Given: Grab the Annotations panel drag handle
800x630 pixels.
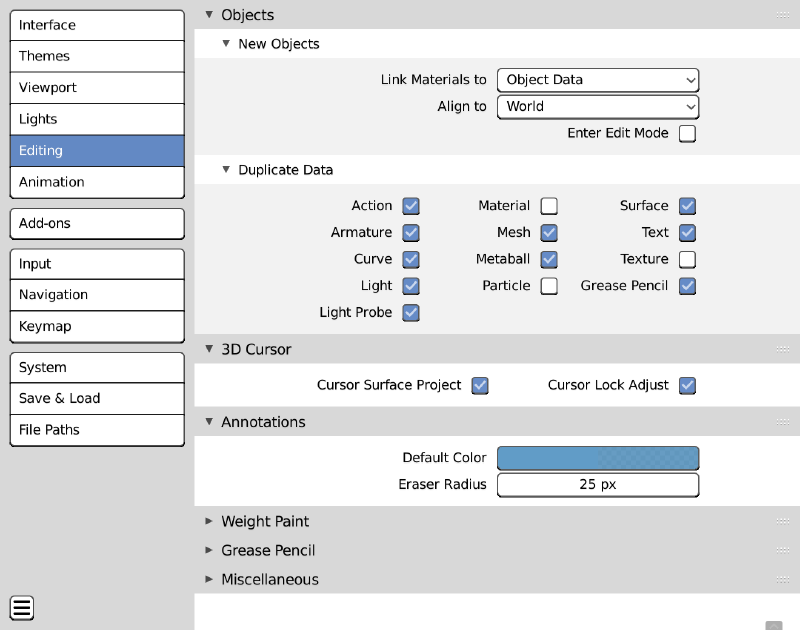Looking at the screenshot, I should pos(783,422).
